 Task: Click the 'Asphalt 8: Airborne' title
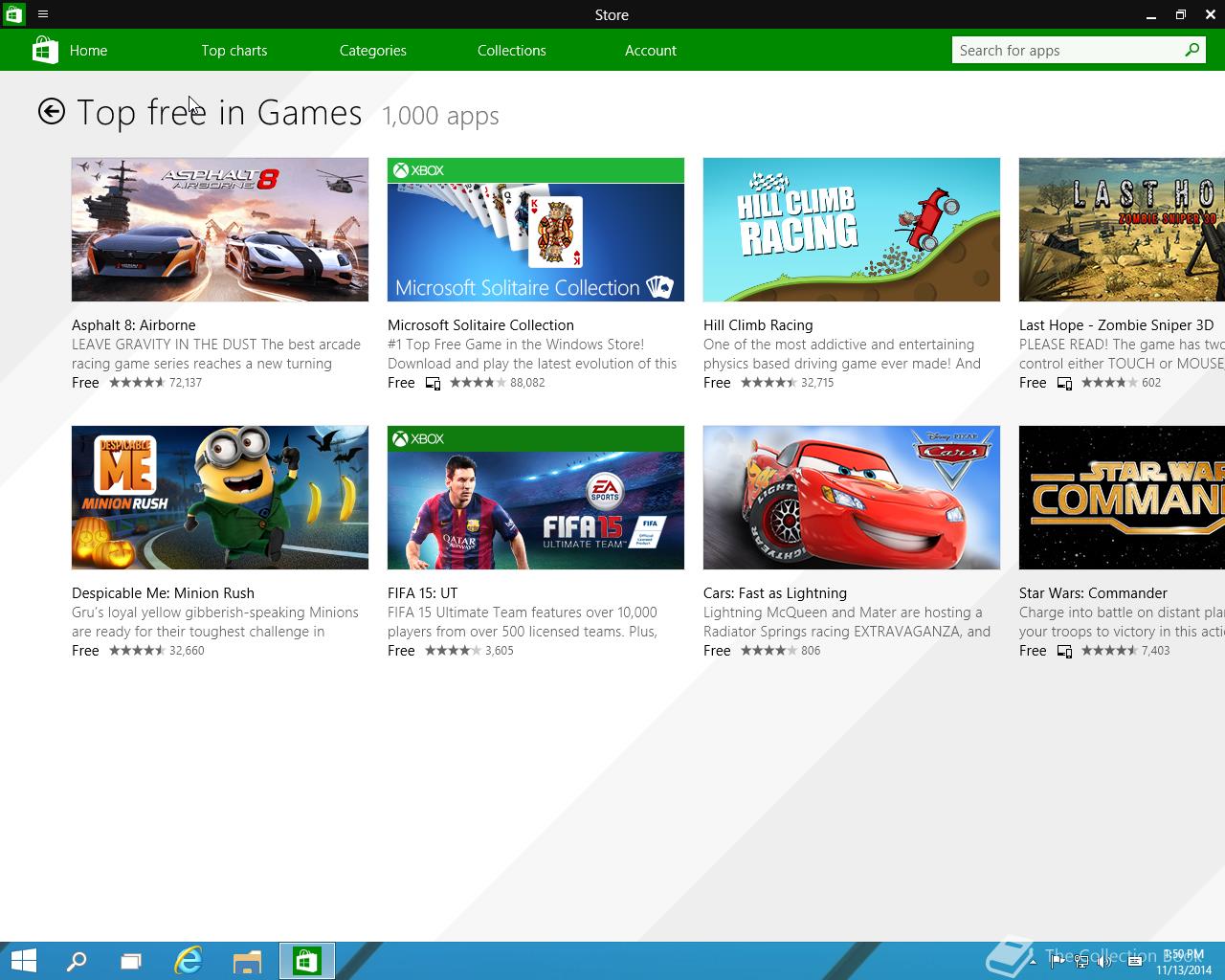134,325
